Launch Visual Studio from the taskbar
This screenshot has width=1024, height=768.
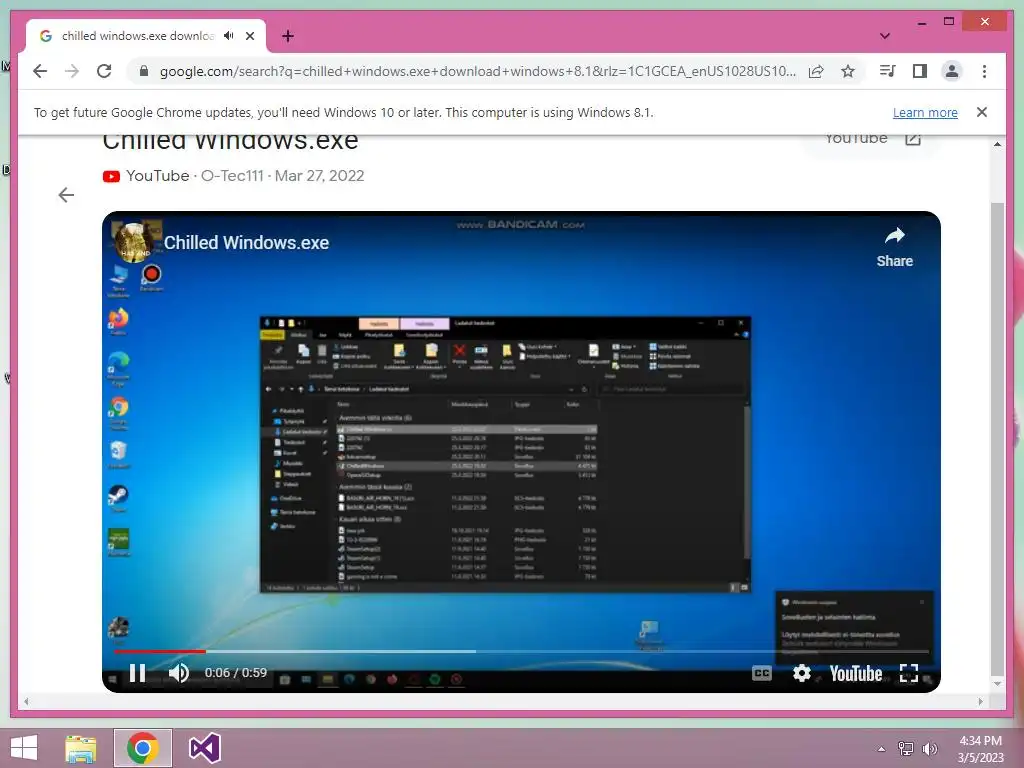(x=204, y=748)
